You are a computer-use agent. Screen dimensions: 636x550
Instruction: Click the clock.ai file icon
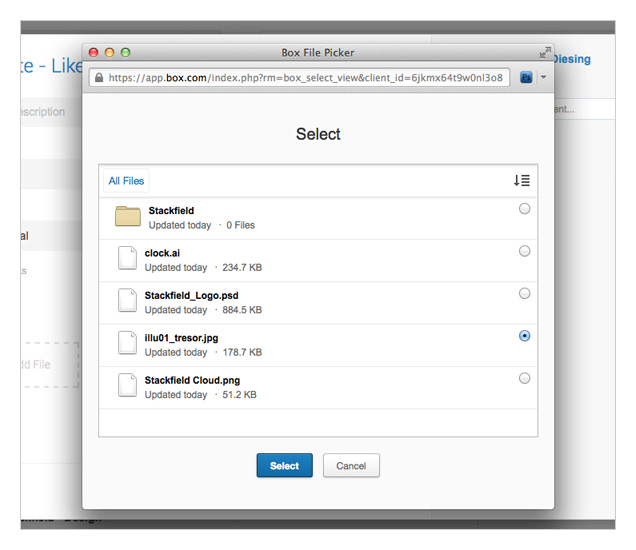[x=127, y=258]
